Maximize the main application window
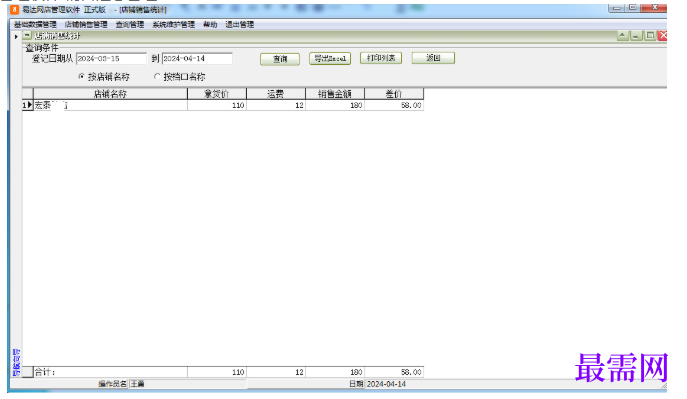The image size is (687, 399). click(633, 7)
